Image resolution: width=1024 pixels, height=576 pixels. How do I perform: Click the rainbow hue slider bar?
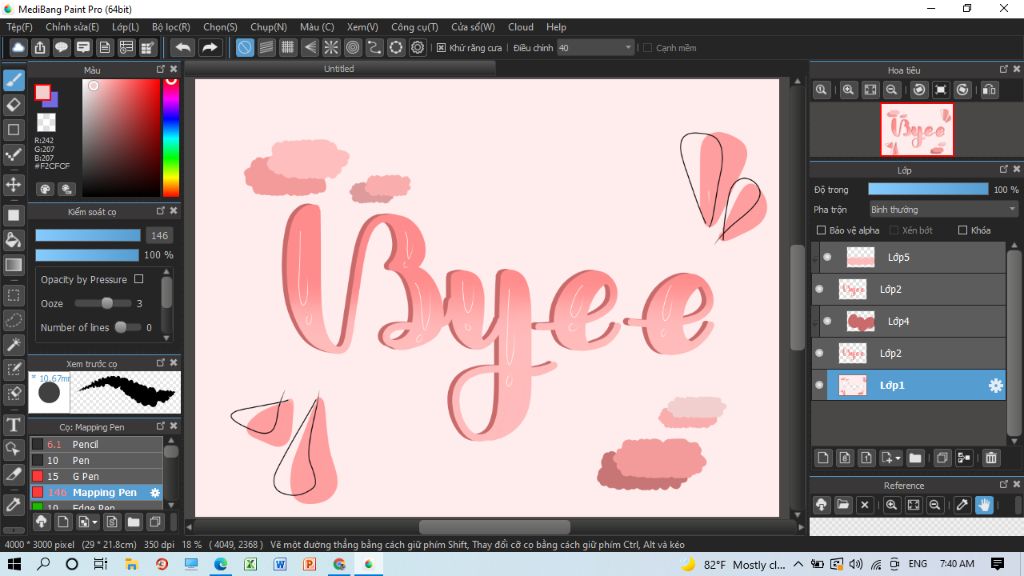(171, 136)
